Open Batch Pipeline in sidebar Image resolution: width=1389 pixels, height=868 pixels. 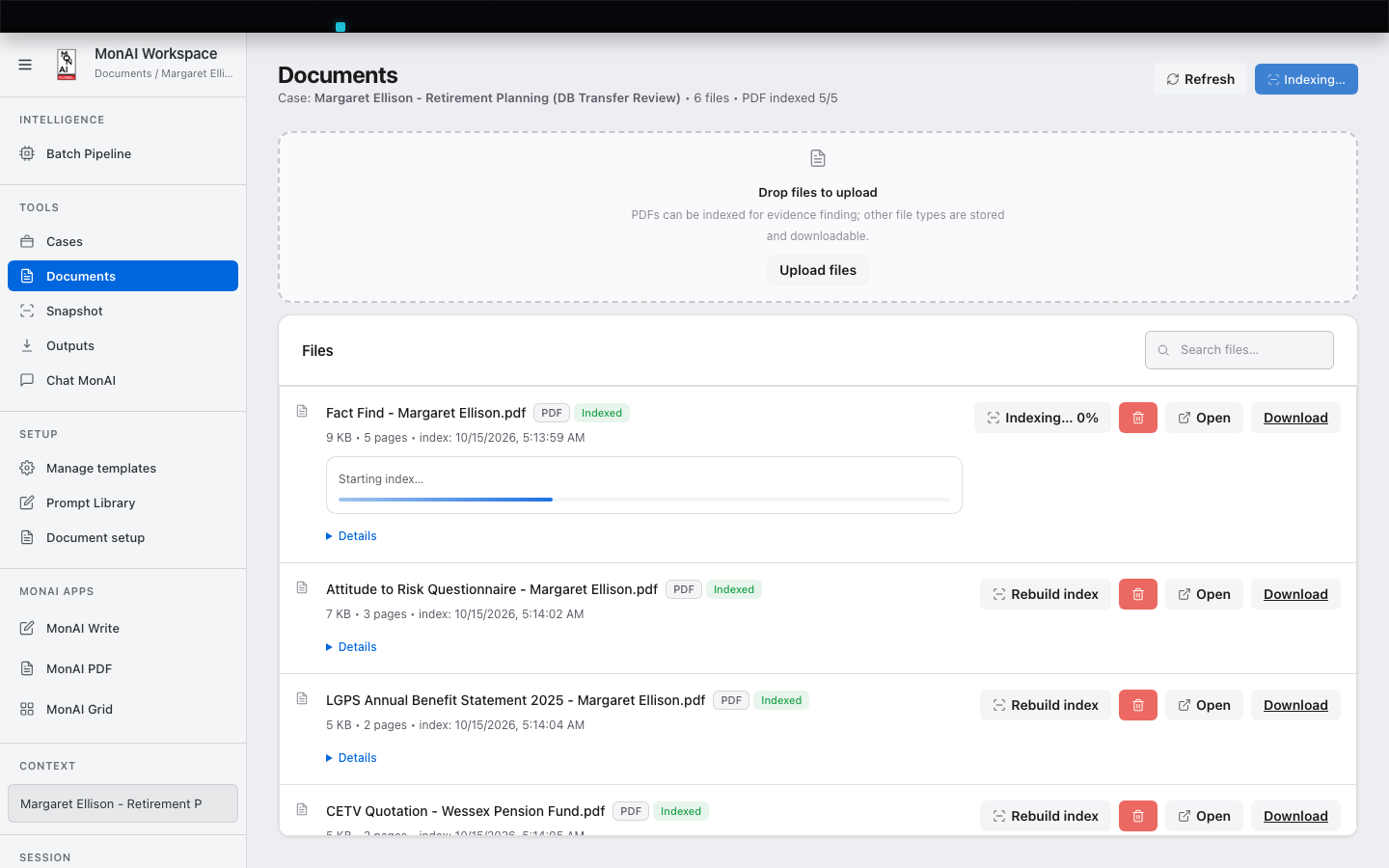123,153
